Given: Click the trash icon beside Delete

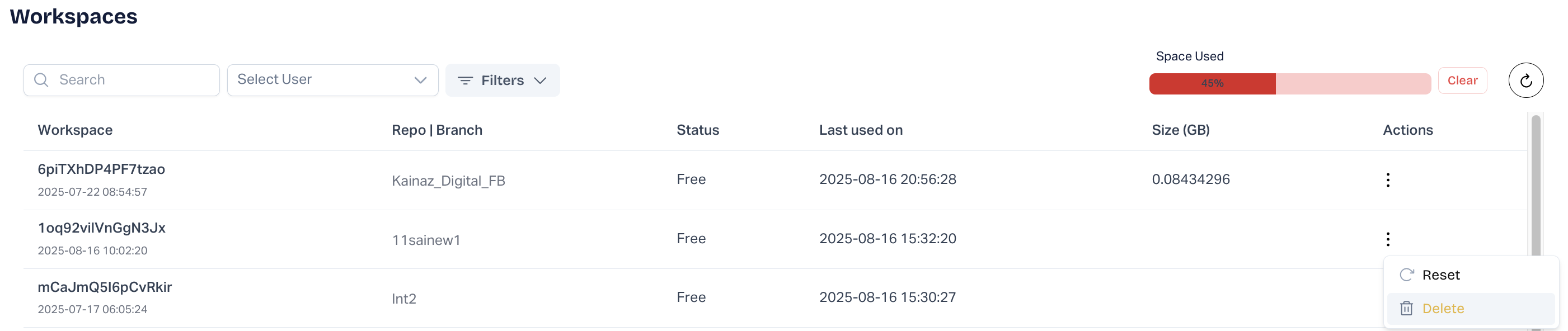Looking at the screenshot, I should click(1406, 309).
